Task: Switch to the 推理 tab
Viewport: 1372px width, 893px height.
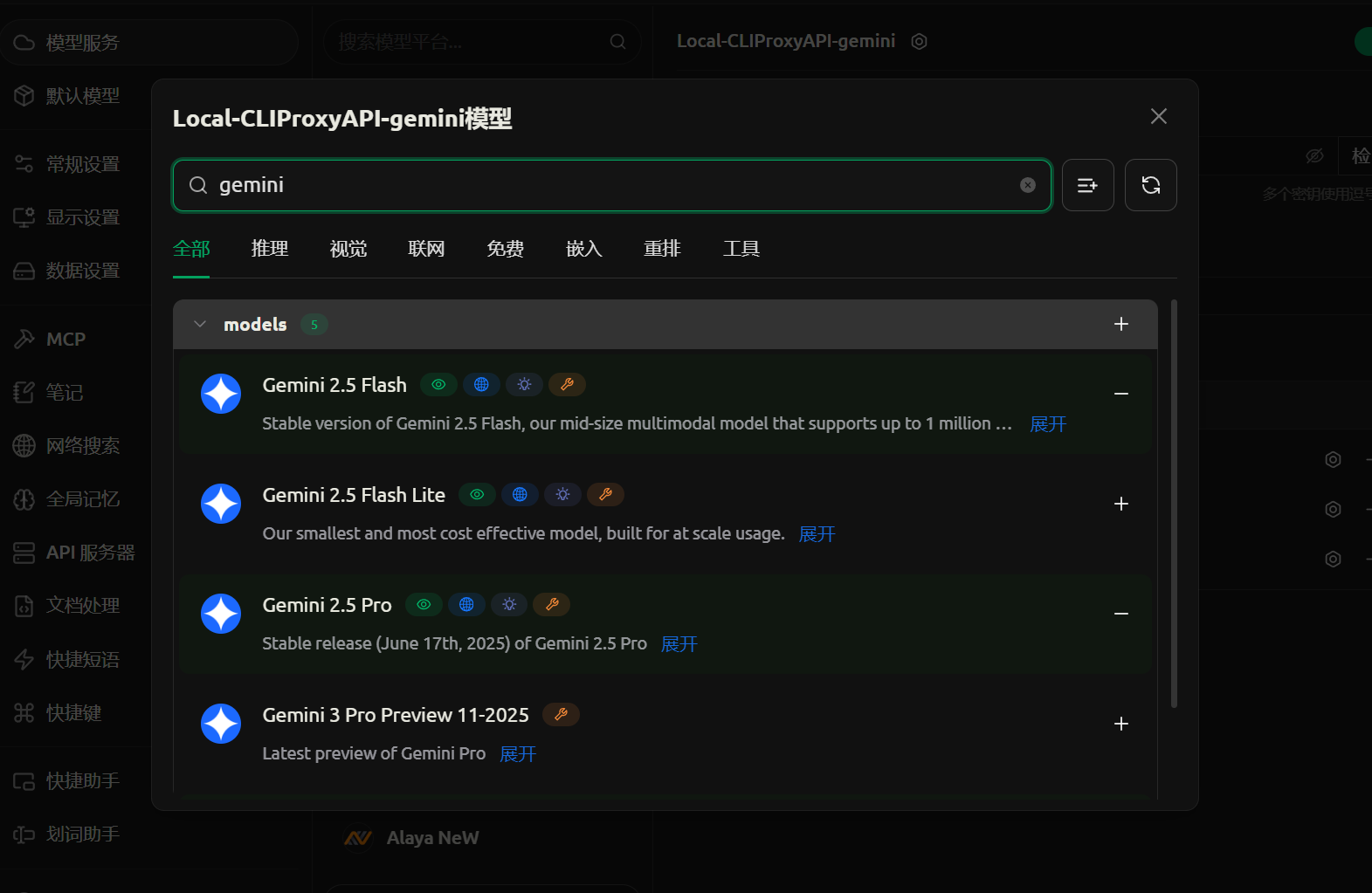Action: (x=270, y=249)
